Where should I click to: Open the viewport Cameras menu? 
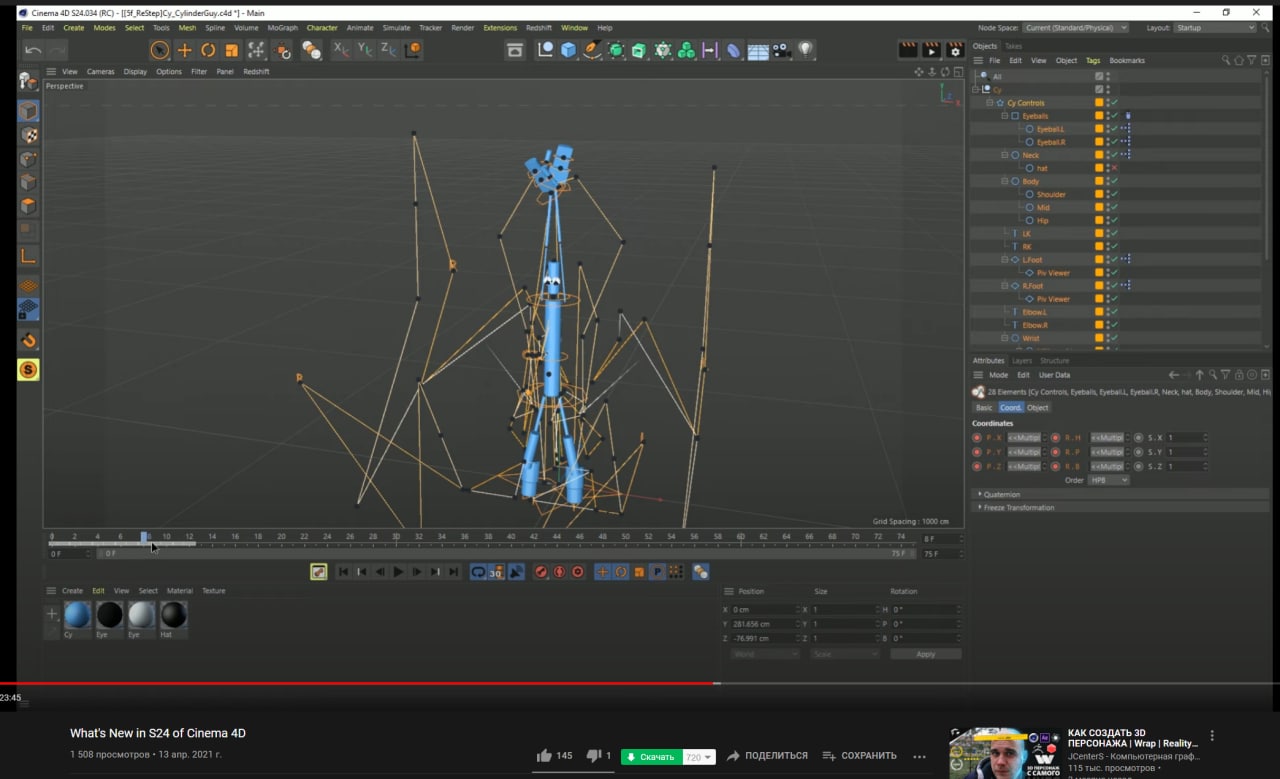[x=100, y=71]
